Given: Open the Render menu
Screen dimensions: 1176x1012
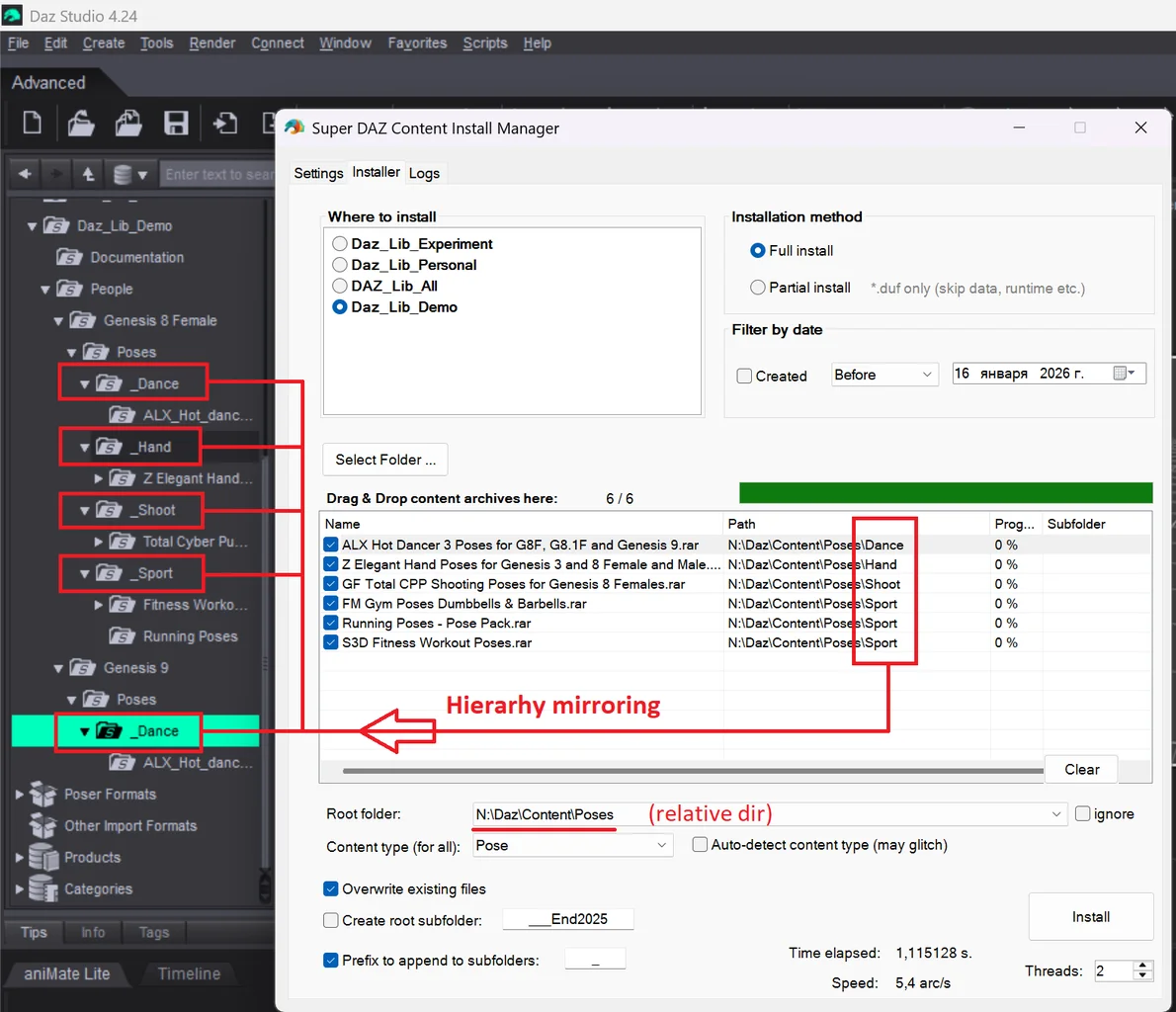Looking at the screenshot, I should [212, 43].
